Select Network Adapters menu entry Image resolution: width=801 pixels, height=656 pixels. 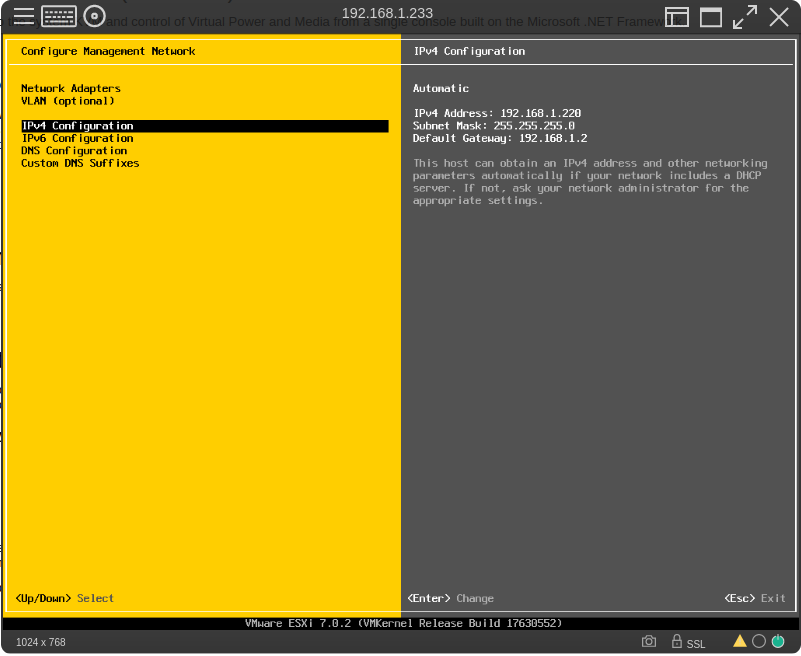(70, 89)
